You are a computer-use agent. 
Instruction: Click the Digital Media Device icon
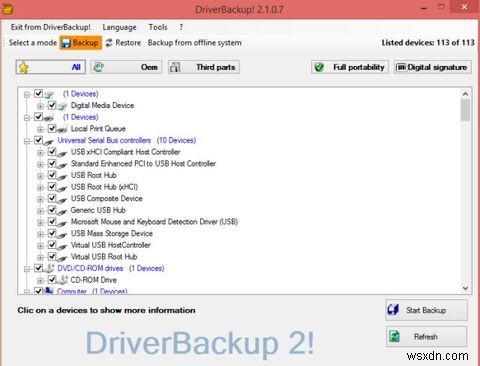(62, 106)
